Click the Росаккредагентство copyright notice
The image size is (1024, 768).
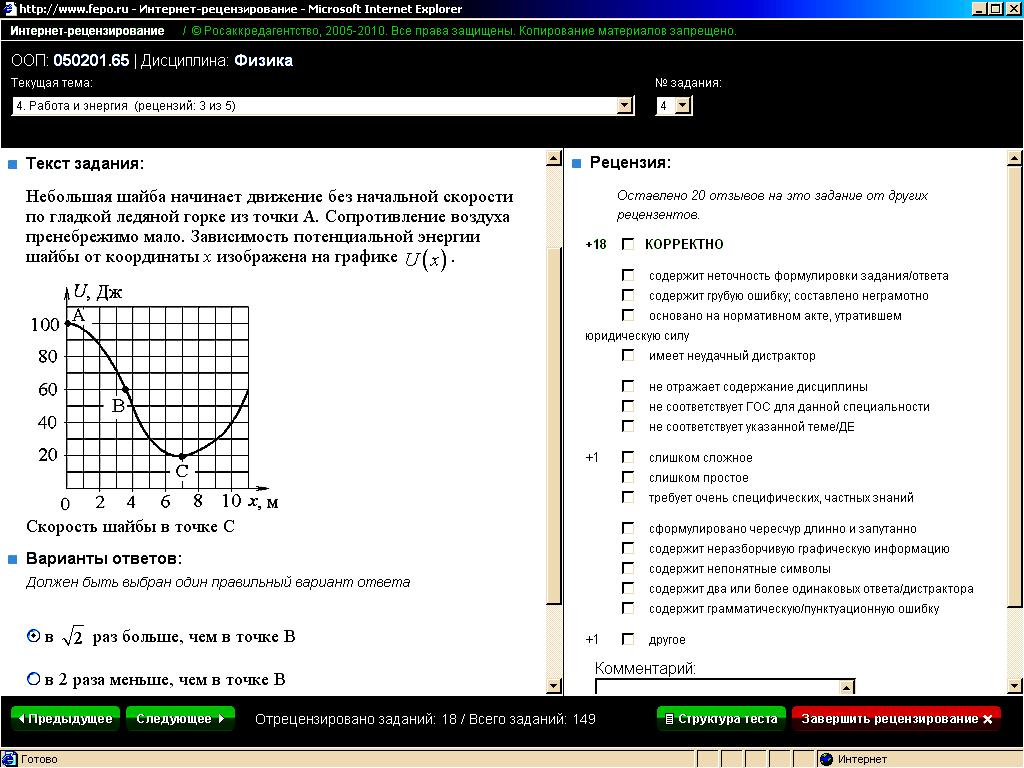464,31
